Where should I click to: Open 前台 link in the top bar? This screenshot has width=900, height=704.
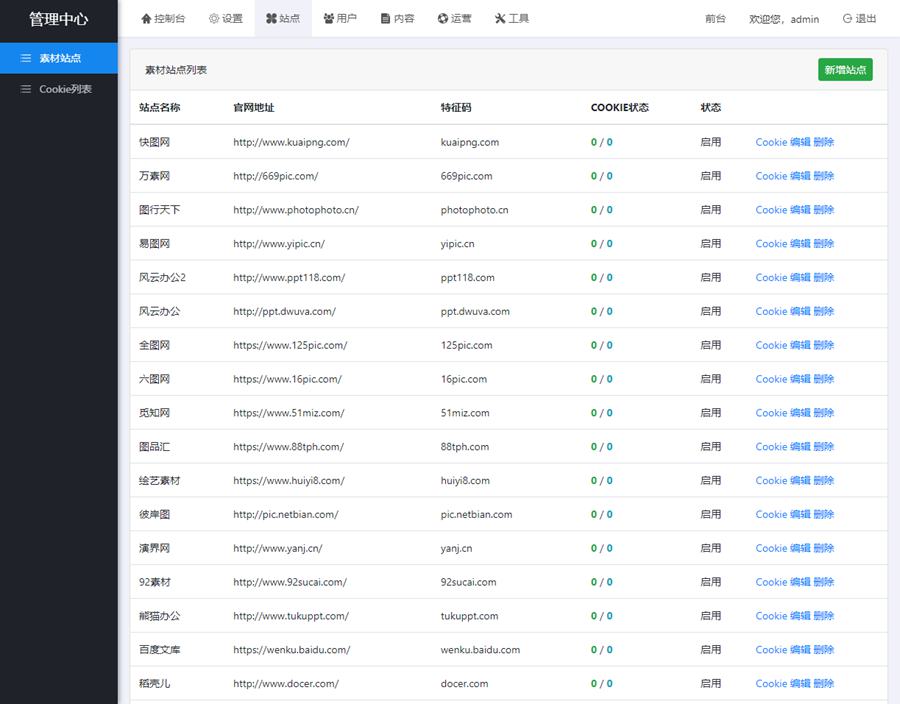point(716,19)
